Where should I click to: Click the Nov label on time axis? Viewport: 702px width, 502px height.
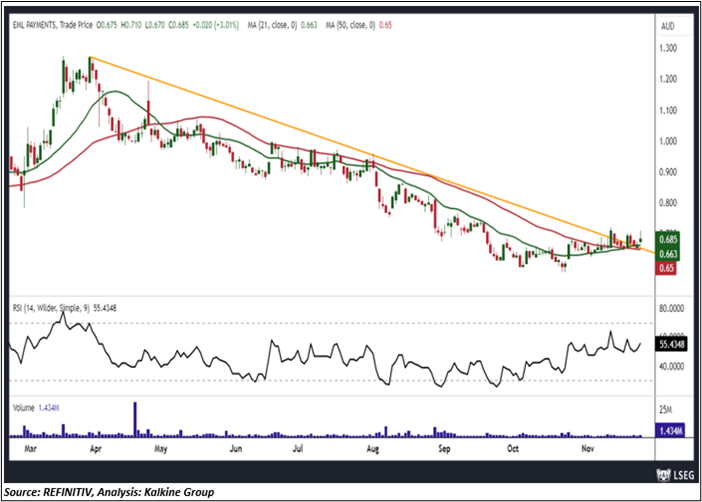[588, 448]
